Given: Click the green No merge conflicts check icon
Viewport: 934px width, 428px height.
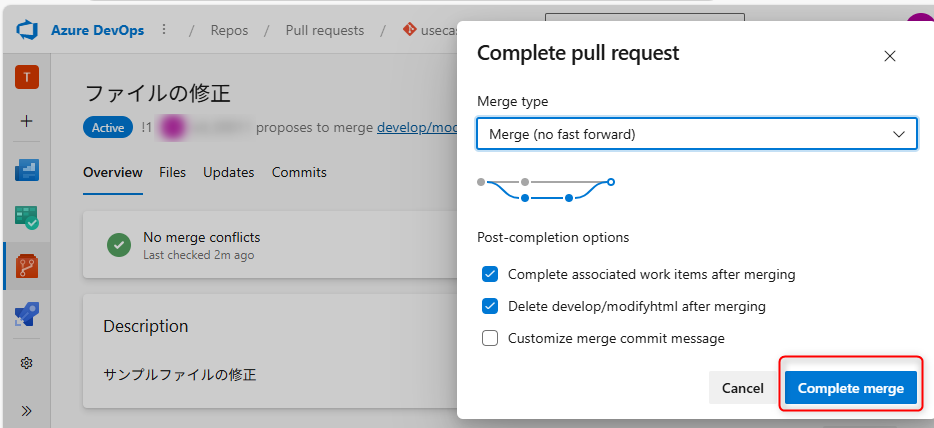Looking at the screenshot, I should click(119, 245).
